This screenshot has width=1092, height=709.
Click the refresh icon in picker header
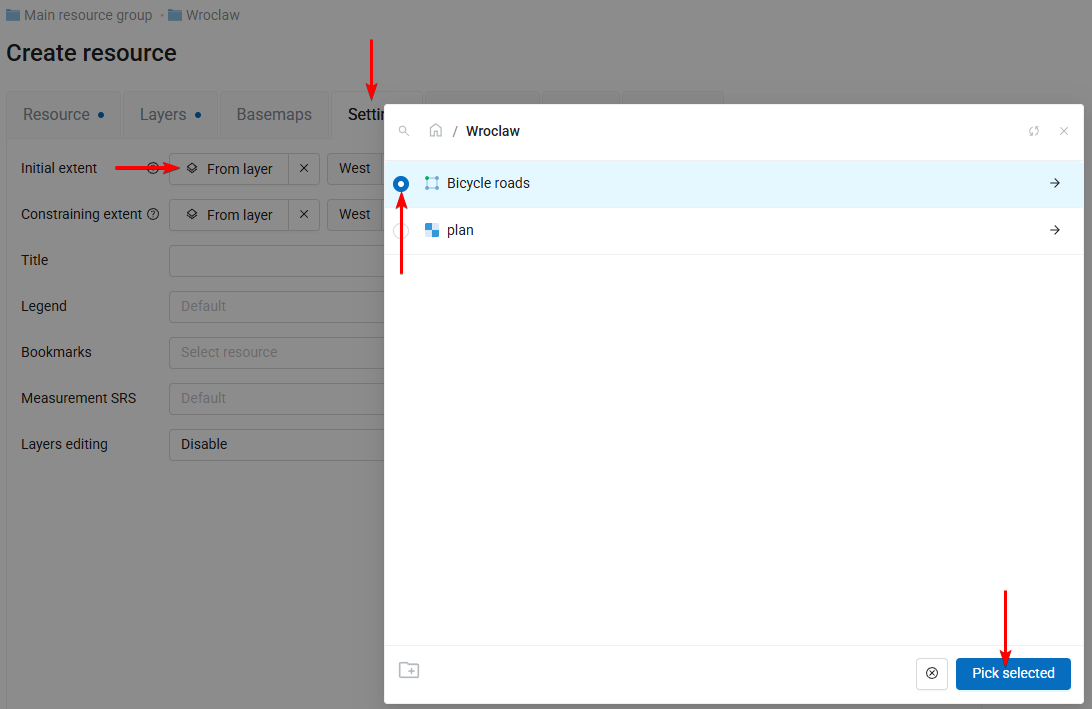pos(1034,131)
